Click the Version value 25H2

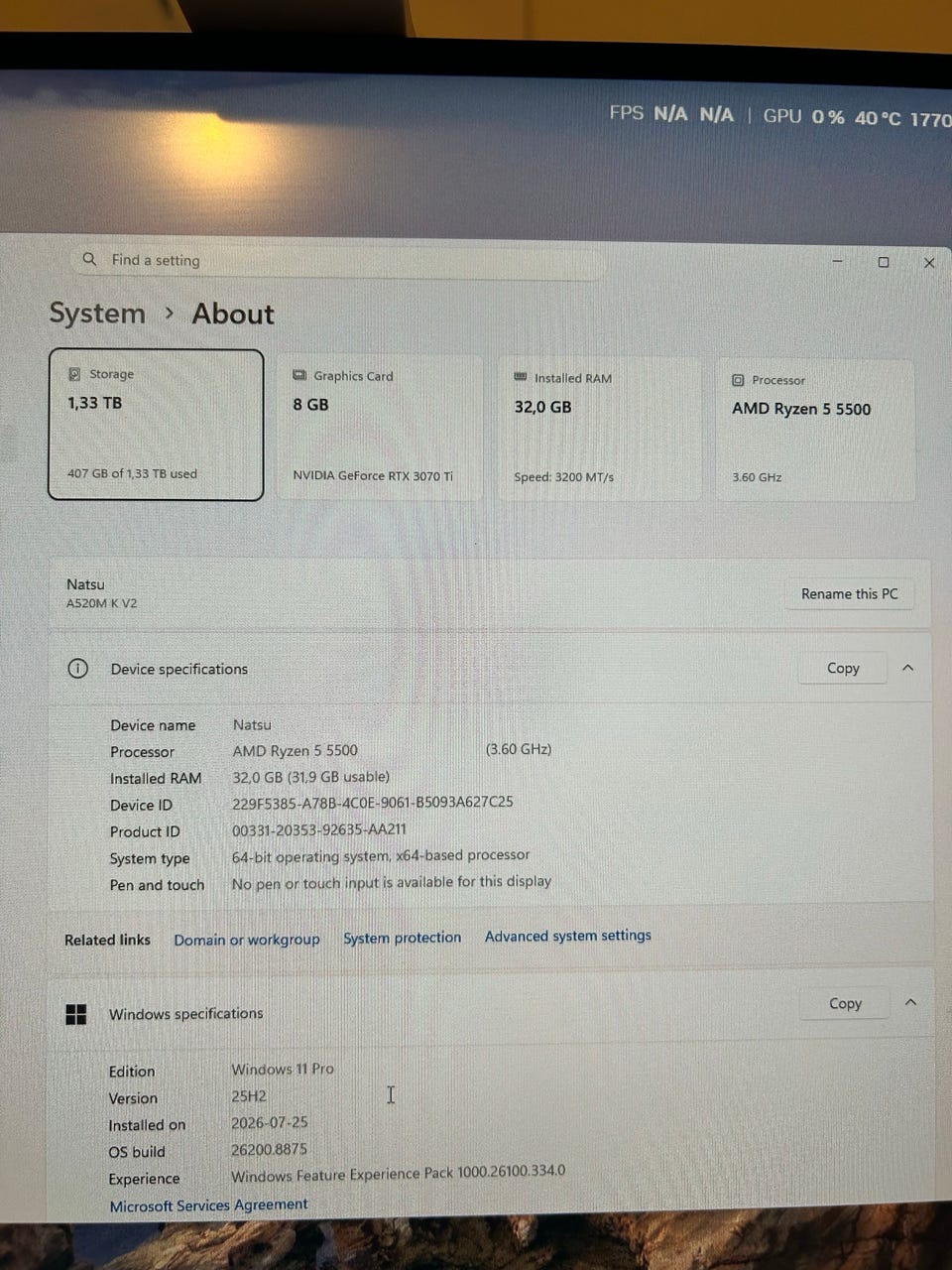[249, 1096]
